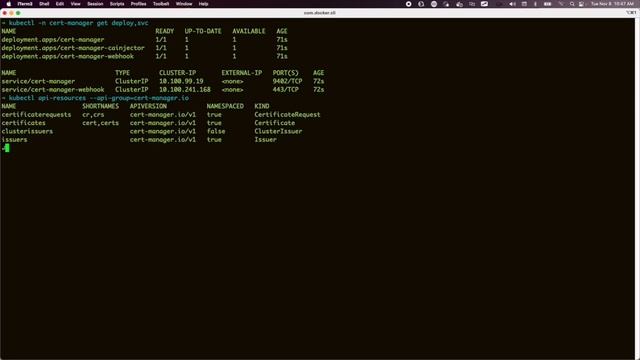640x360 pixels.
Task: Open the Edit menu
Action: click(x=60, y=4)
